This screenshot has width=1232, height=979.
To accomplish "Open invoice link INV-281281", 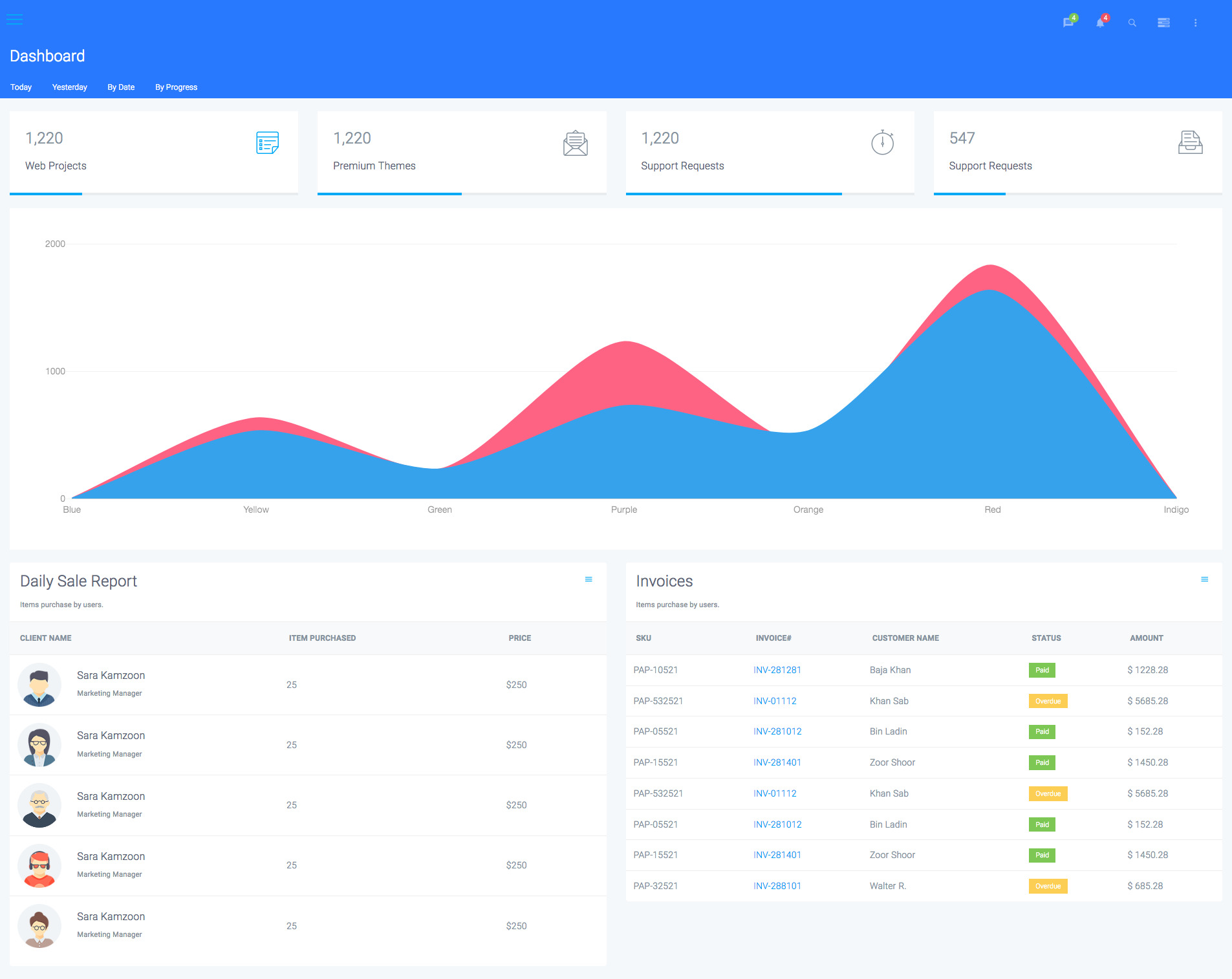I will 777,670.
